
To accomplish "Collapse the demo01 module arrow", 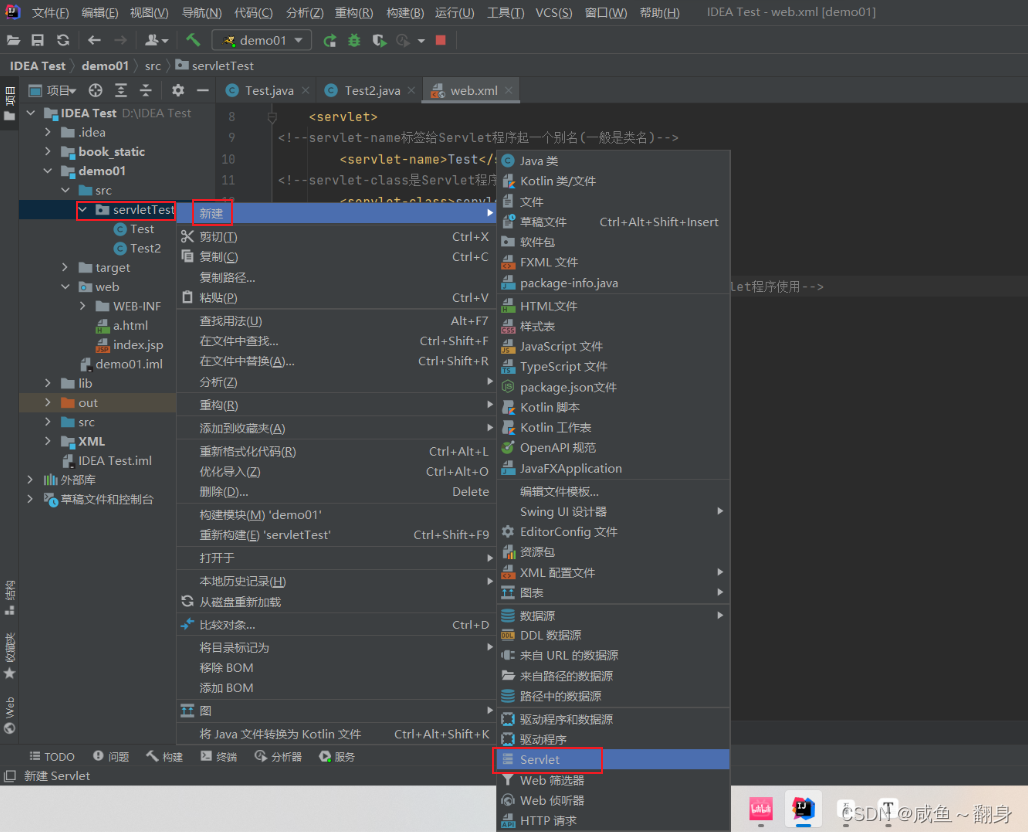I will pyautogui.click(x=47, y=171).
